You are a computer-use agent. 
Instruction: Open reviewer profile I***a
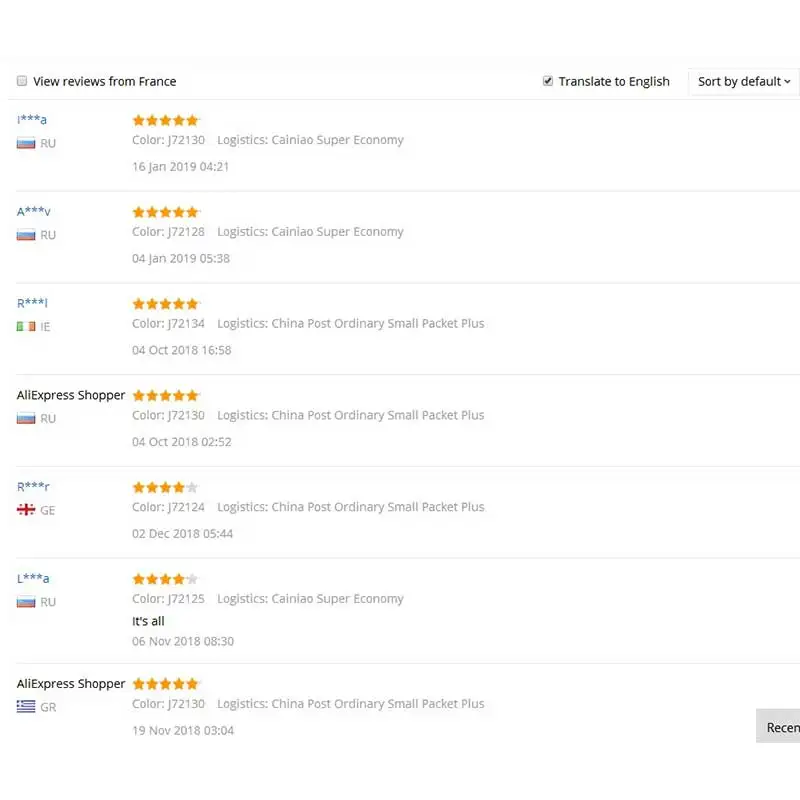click(32, 119)
